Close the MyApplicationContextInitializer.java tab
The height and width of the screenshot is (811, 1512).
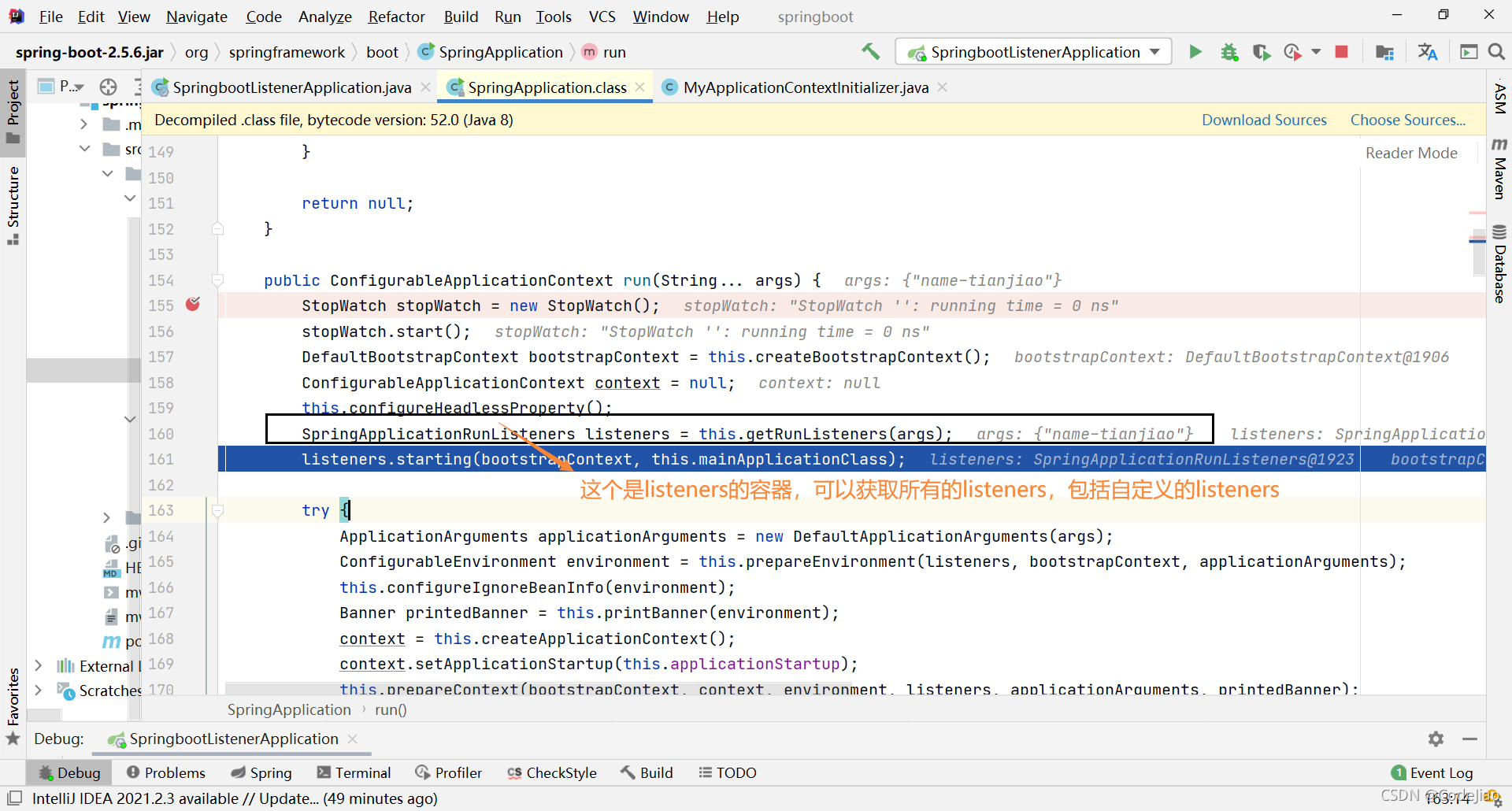pyautogui.click(x=943, y=87)
